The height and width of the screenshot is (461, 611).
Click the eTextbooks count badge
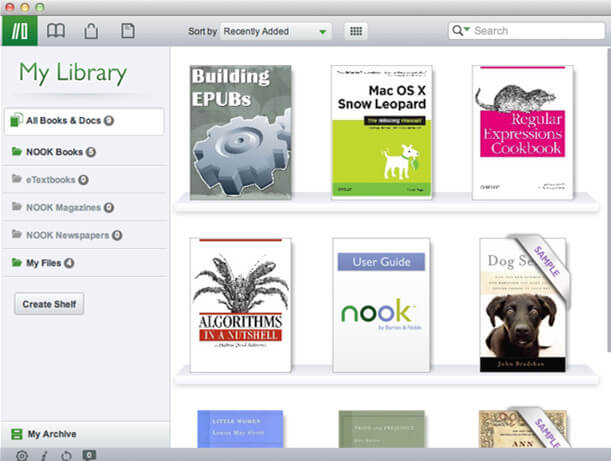coord(83,180)
